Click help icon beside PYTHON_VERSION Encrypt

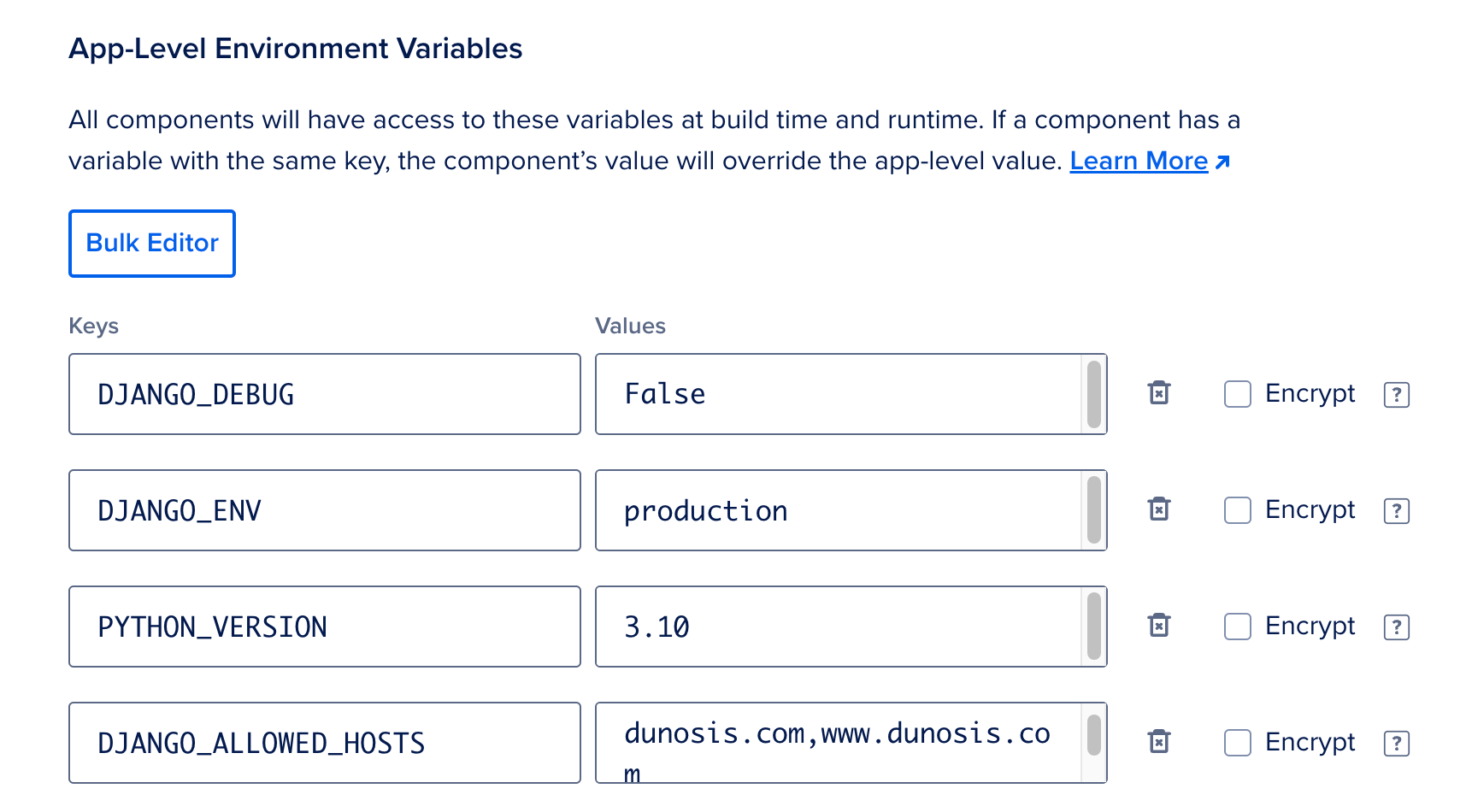(1396, 627)
